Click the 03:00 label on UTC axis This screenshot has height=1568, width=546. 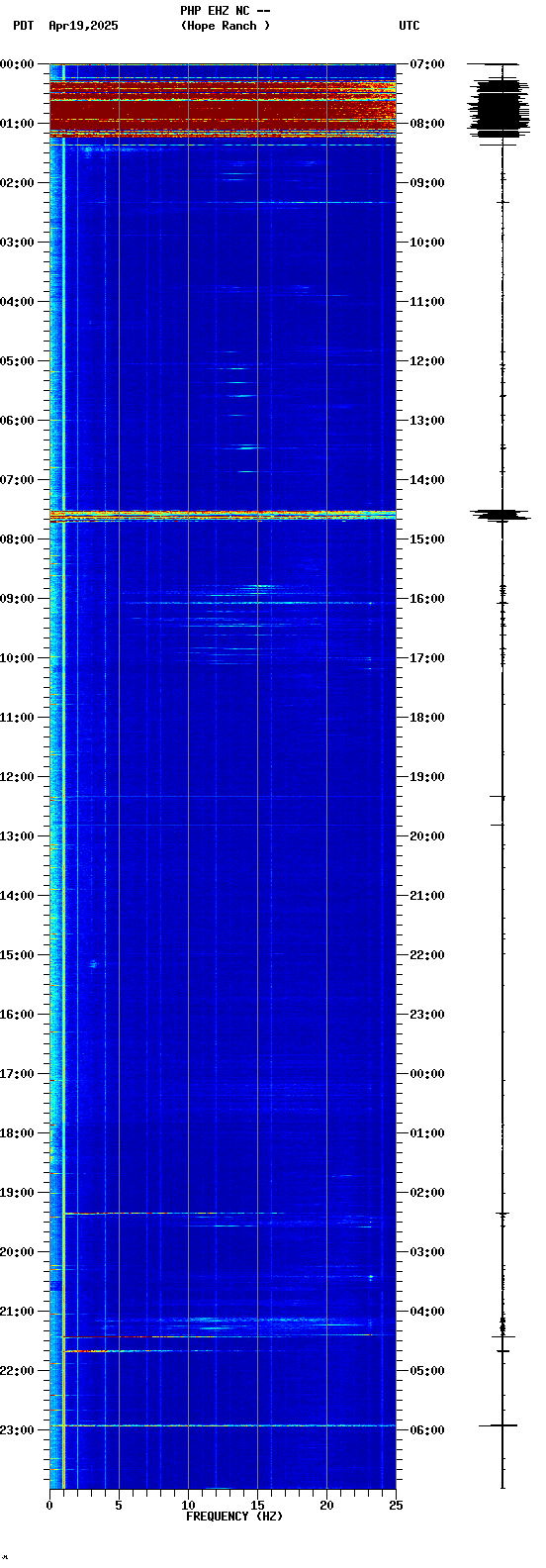(427, 1252)
